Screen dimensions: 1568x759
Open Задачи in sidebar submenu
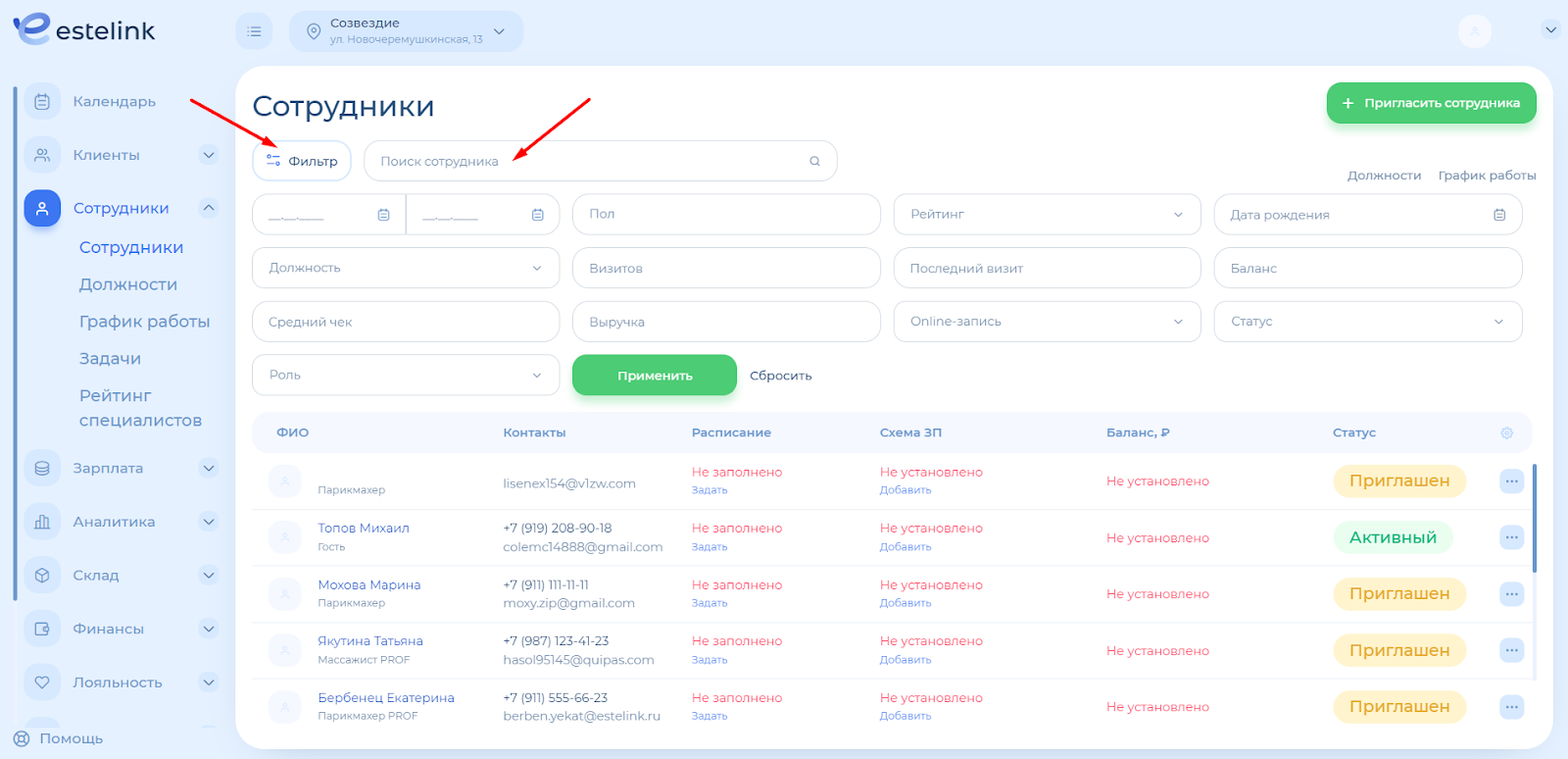click(x=110, y=359)
